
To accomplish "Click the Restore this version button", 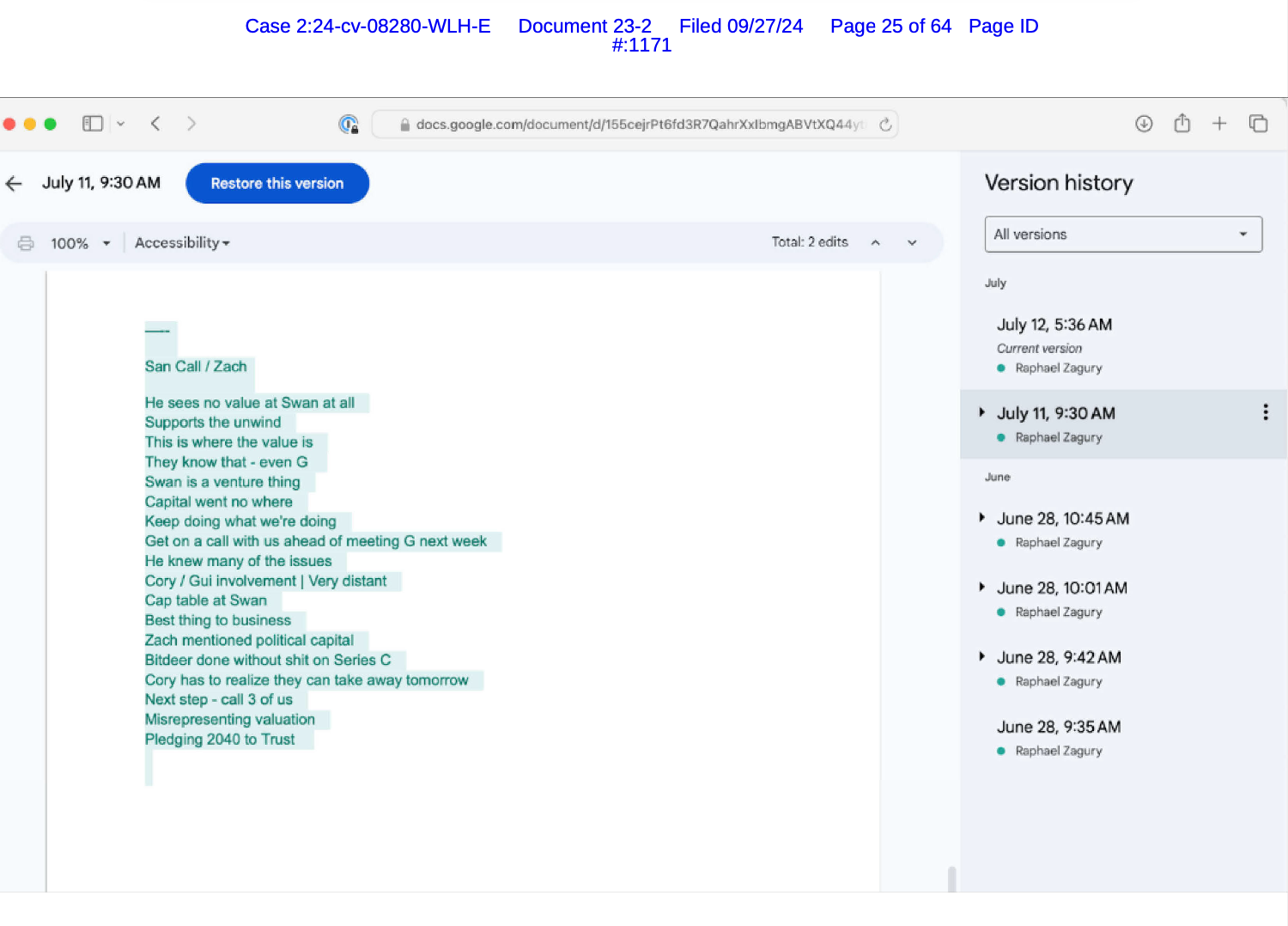I will coord(277,183).
